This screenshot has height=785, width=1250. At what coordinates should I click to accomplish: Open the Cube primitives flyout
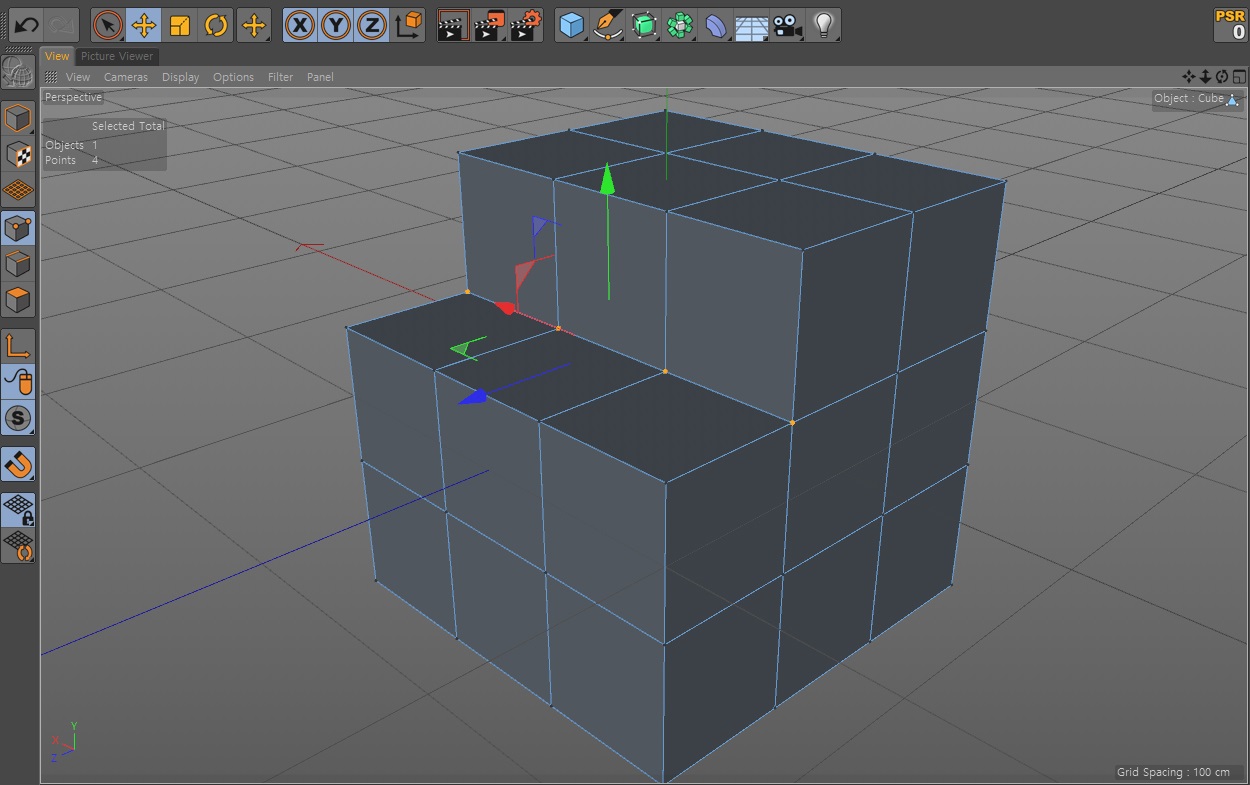click(x=572, y=25)
